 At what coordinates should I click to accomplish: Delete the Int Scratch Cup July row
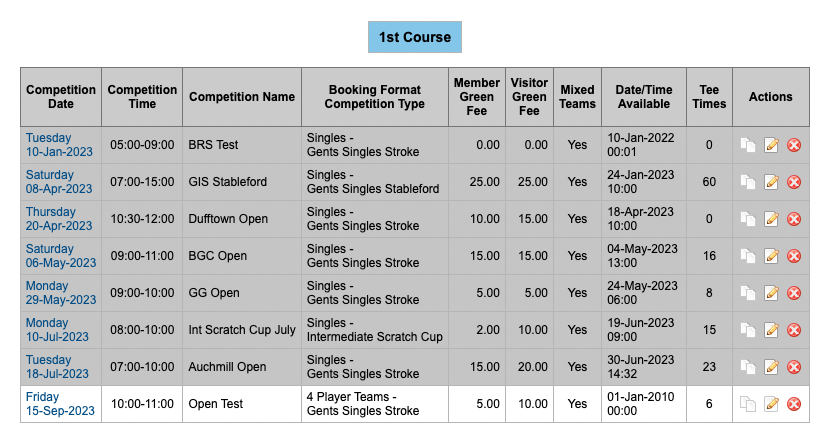point(794,330)
